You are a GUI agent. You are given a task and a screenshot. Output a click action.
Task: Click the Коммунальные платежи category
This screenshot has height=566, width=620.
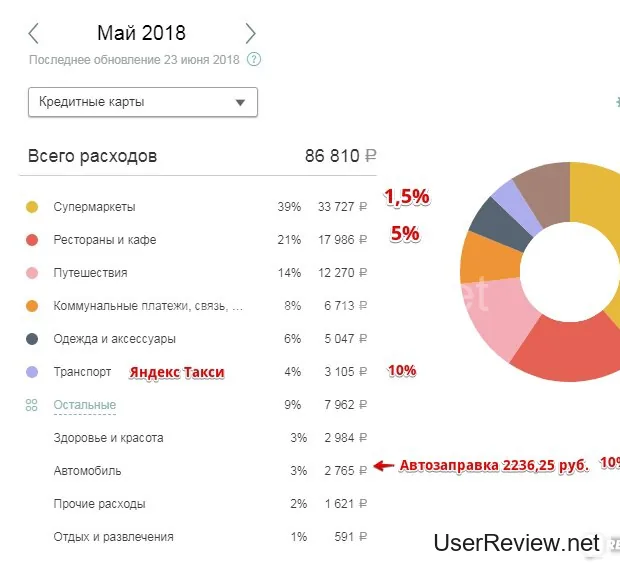[x=147, y=306]
